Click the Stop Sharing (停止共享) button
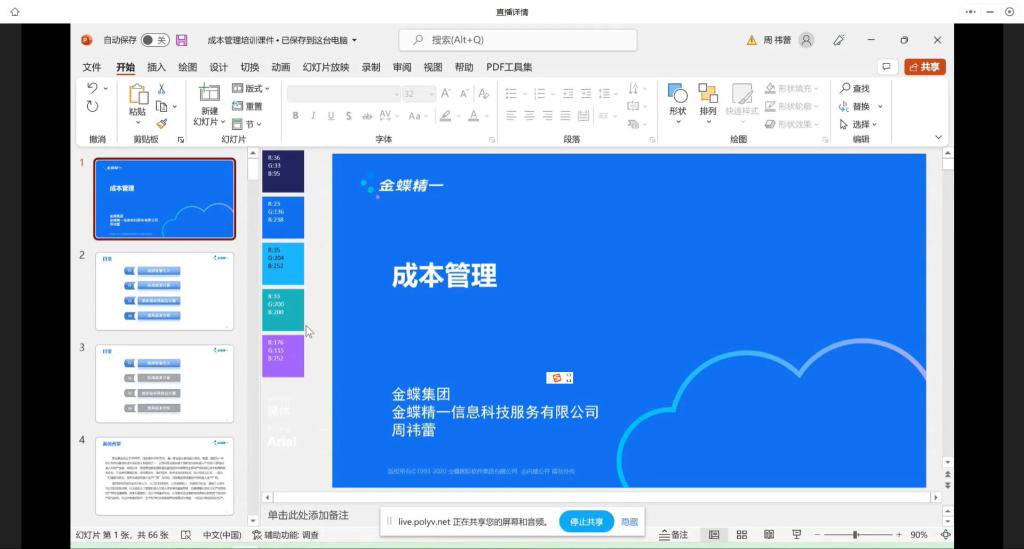Viewport: 1024px width, 549px height. (586, 522)
